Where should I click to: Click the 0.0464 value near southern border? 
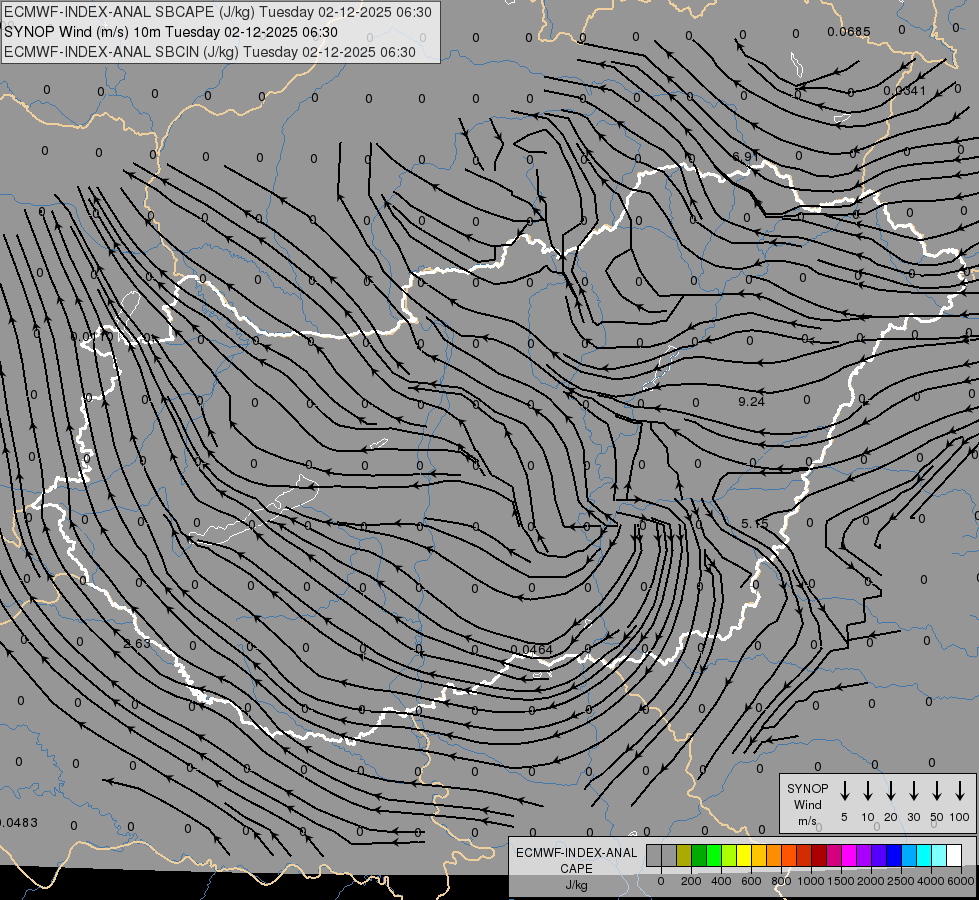[x=531, y=650]
